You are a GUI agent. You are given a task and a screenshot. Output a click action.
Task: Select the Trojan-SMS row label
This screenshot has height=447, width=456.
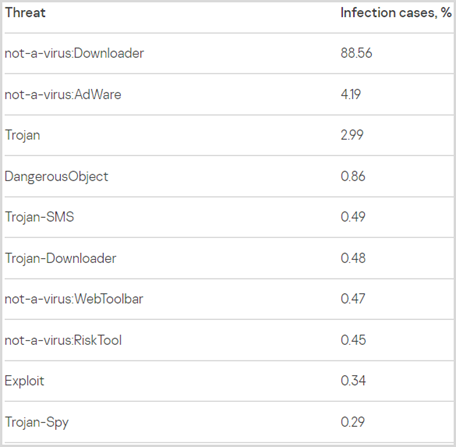(39, 217)
